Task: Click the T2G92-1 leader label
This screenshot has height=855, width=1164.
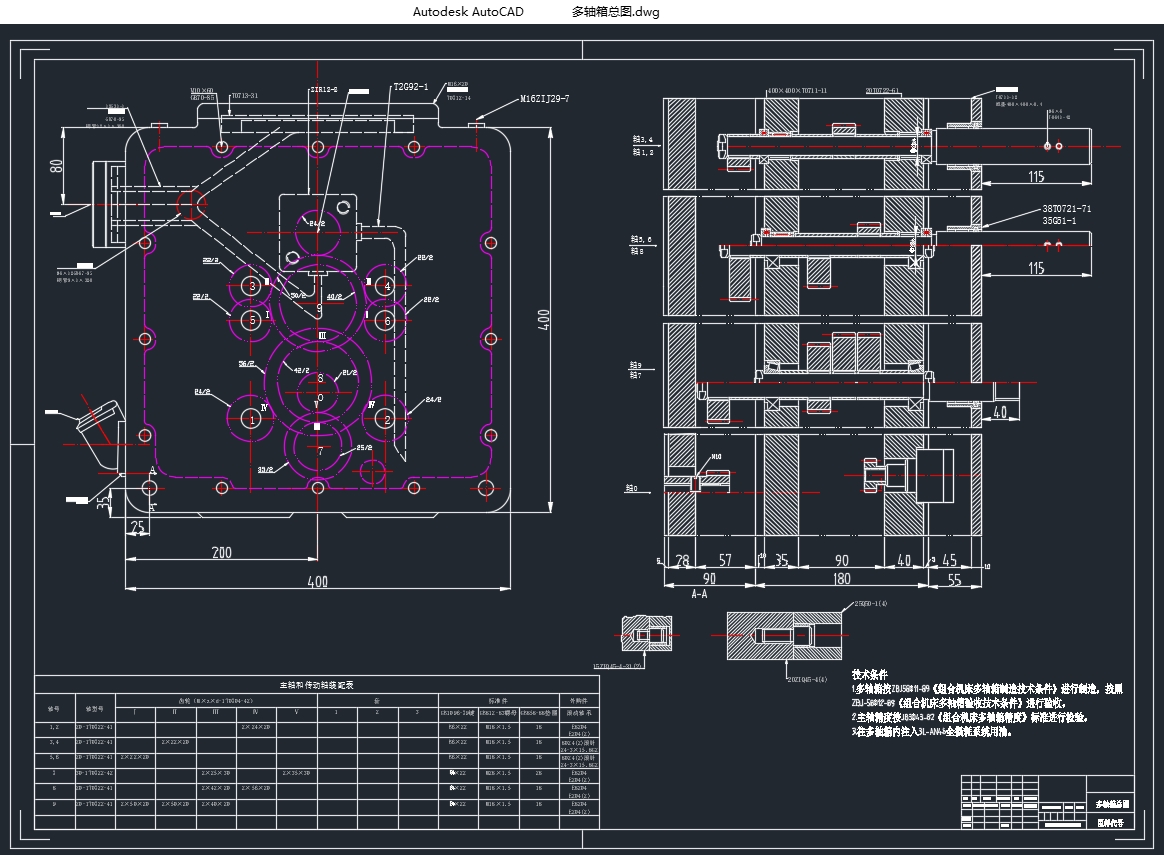Action: tap(410, 88)
